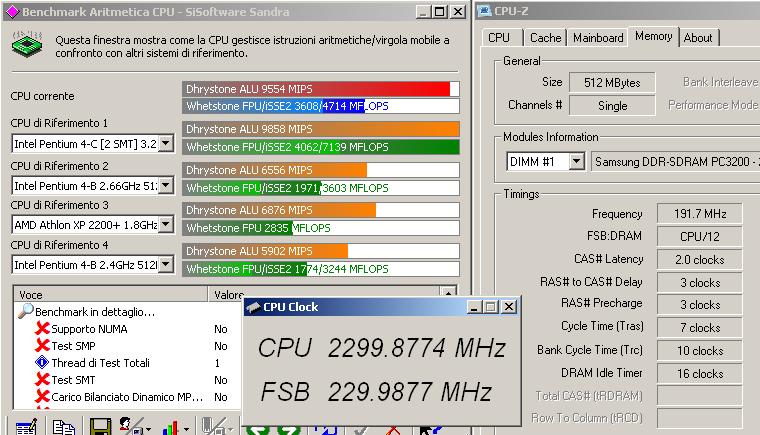Click the Channels # value Single
760x435 pixels.
pos(612,105)
